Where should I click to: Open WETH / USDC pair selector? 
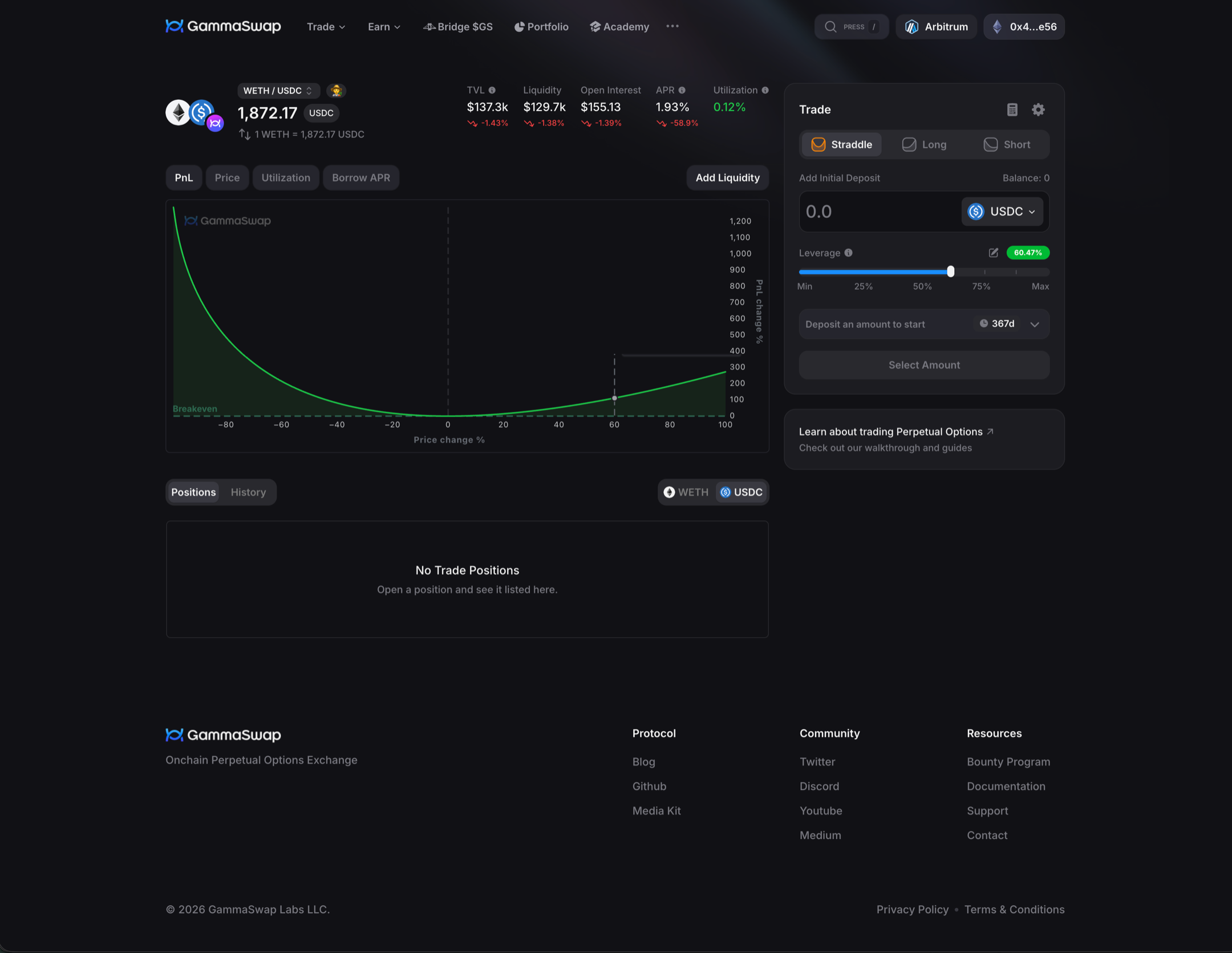coord(278,91)
